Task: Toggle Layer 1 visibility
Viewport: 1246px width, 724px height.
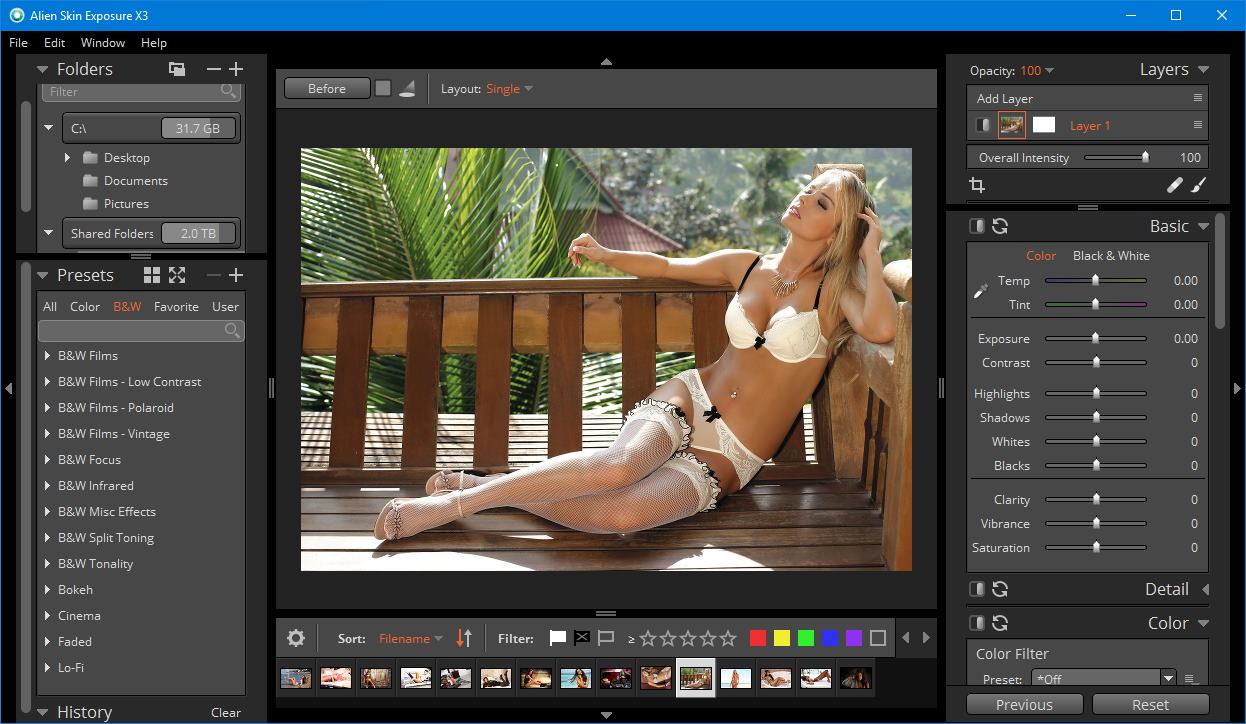Action: [x=983, y=125]
